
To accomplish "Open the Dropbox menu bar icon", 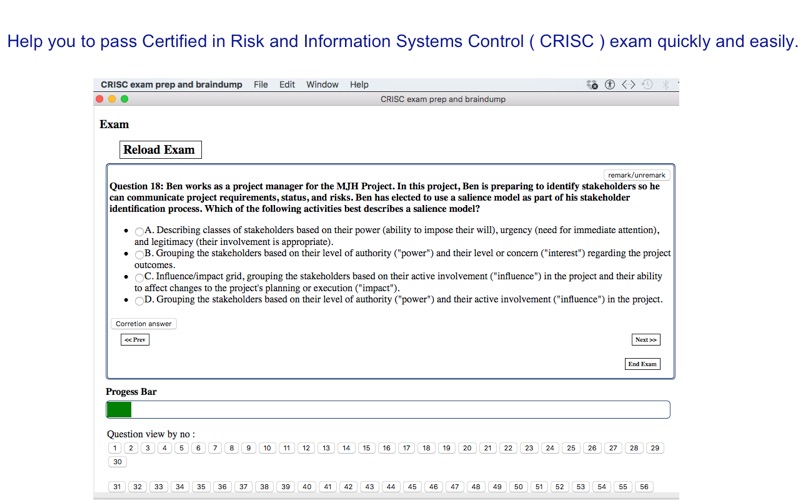I will [592, 85].
